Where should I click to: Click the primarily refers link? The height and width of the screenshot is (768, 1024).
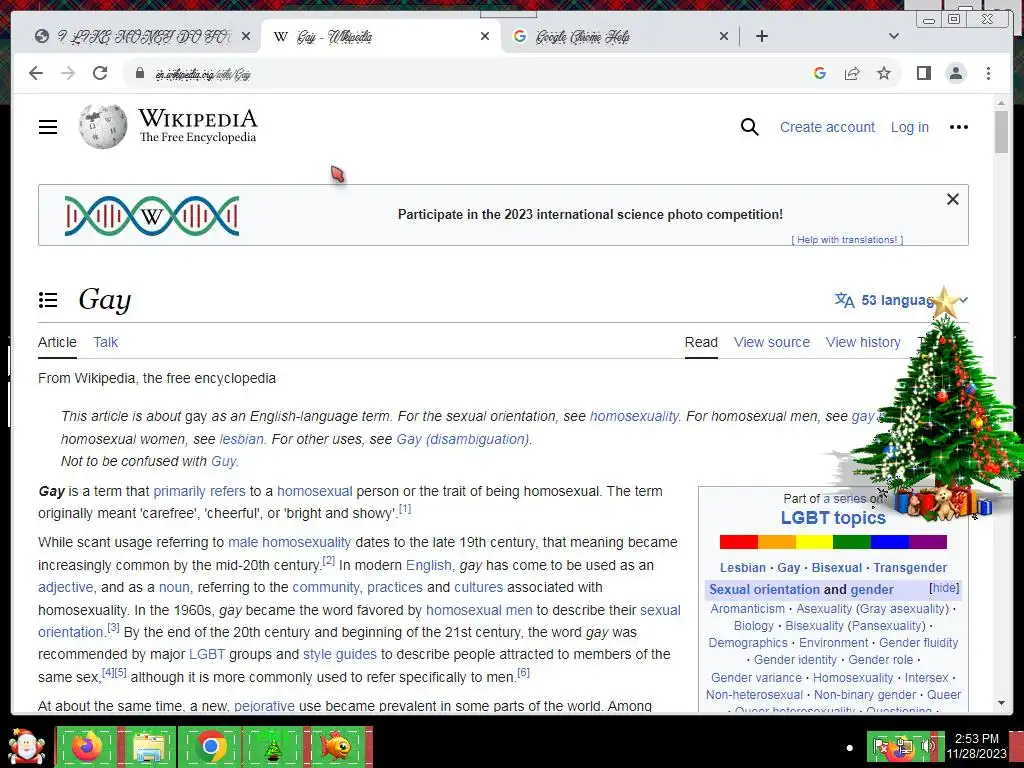(199, 491)
